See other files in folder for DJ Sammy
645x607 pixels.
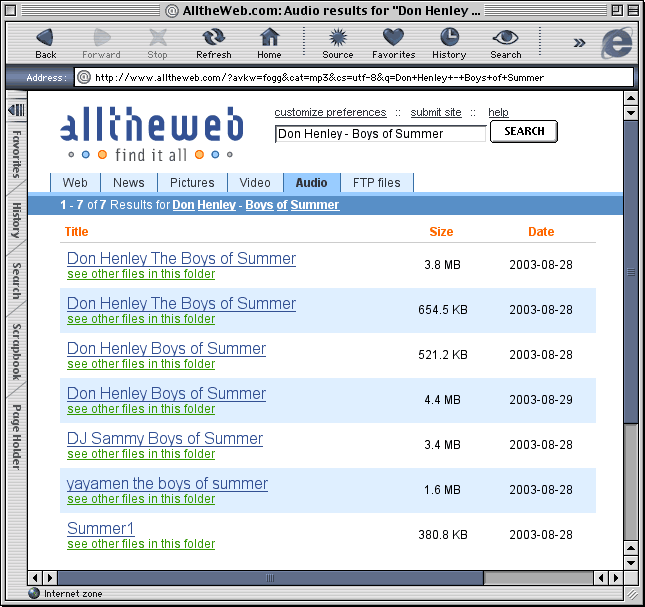coord(141,454)
